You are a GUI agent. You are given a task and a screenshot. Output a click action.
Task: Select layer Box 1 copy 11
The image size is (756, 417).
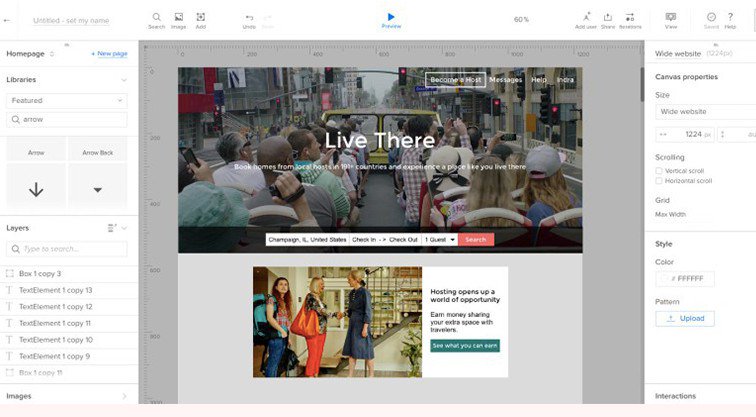(69, 373)
